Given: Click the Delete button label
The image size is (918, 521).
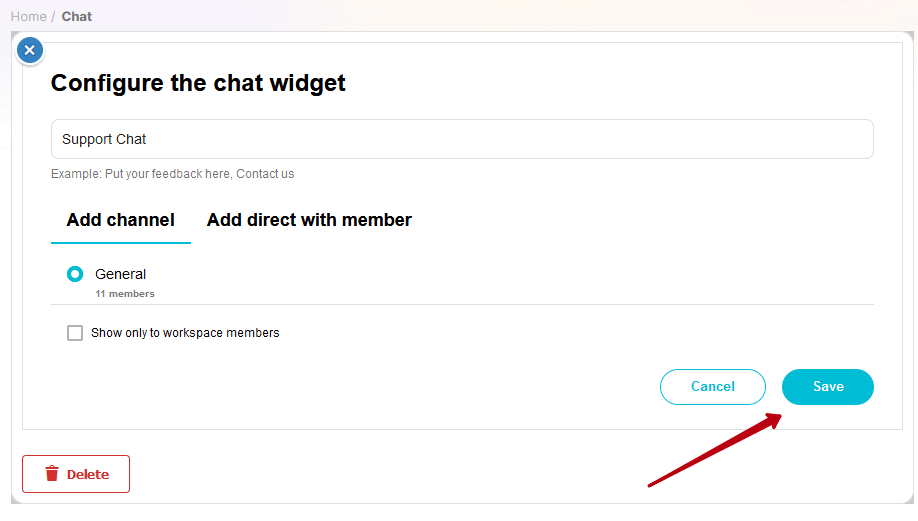Looking at the screenshot, I should [88, 475].
